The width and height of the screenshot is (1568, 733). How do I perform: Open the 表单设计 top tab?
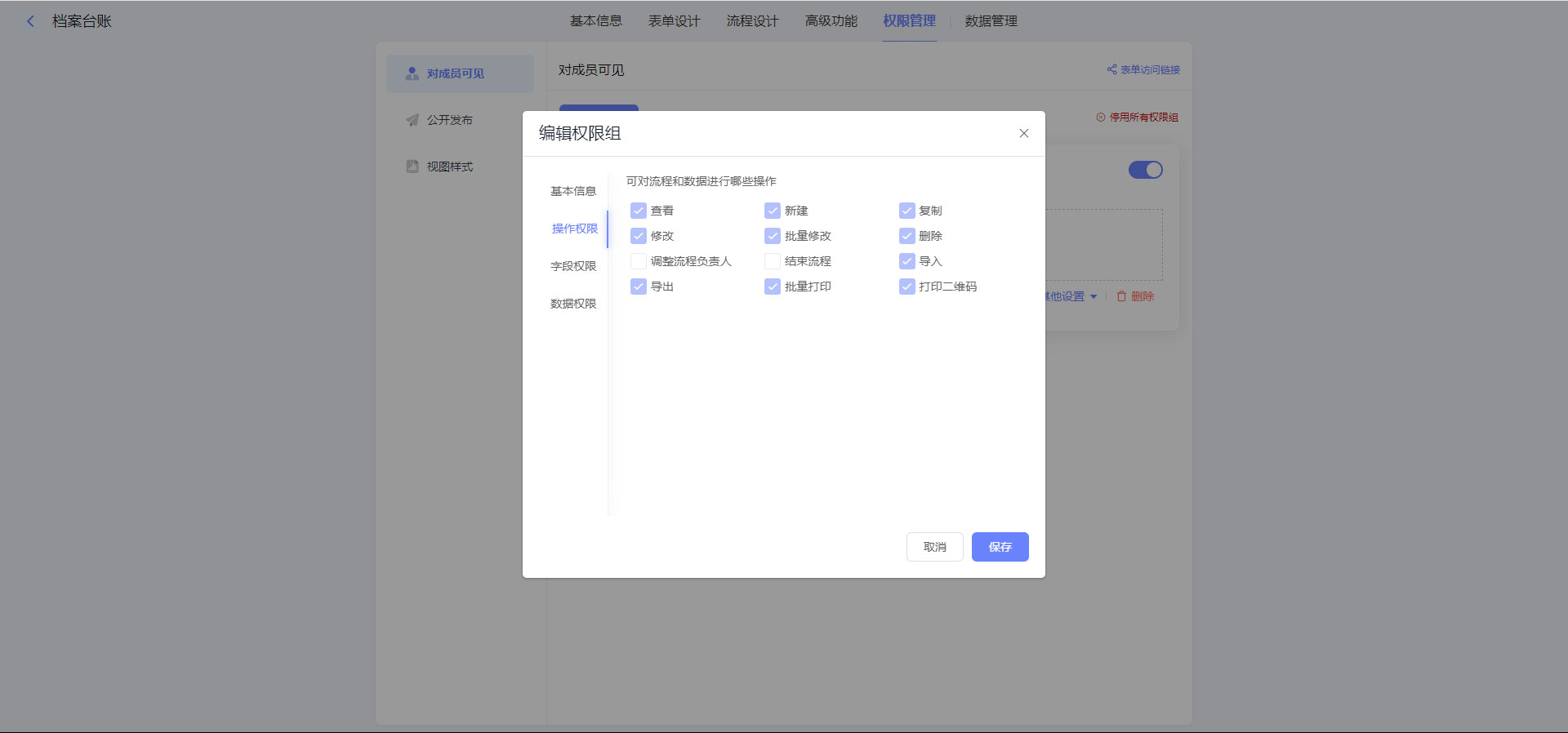point(674,21)
